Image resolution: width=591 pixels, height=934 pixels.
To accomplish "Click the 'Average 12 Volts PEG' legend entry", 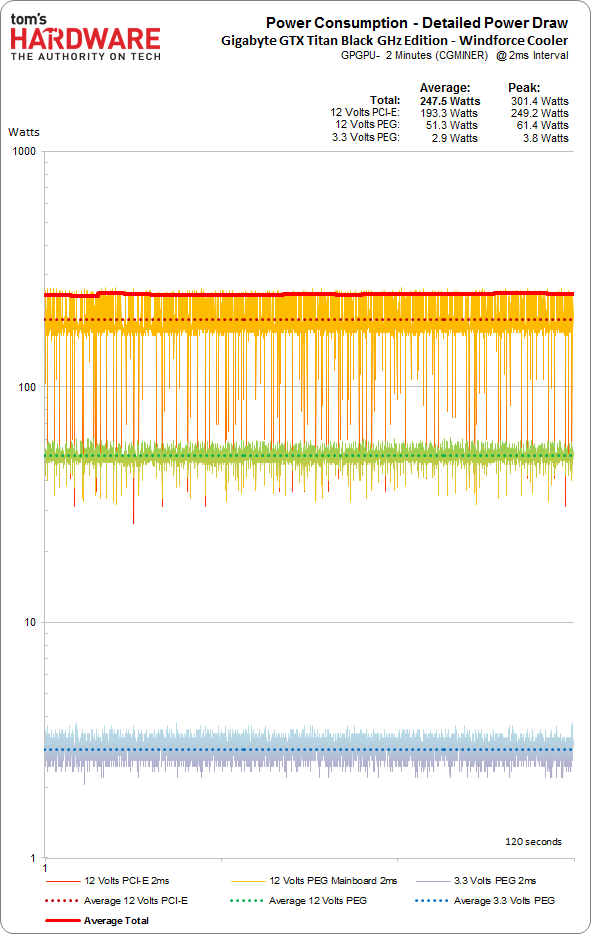I will click(x=298, y=901).
